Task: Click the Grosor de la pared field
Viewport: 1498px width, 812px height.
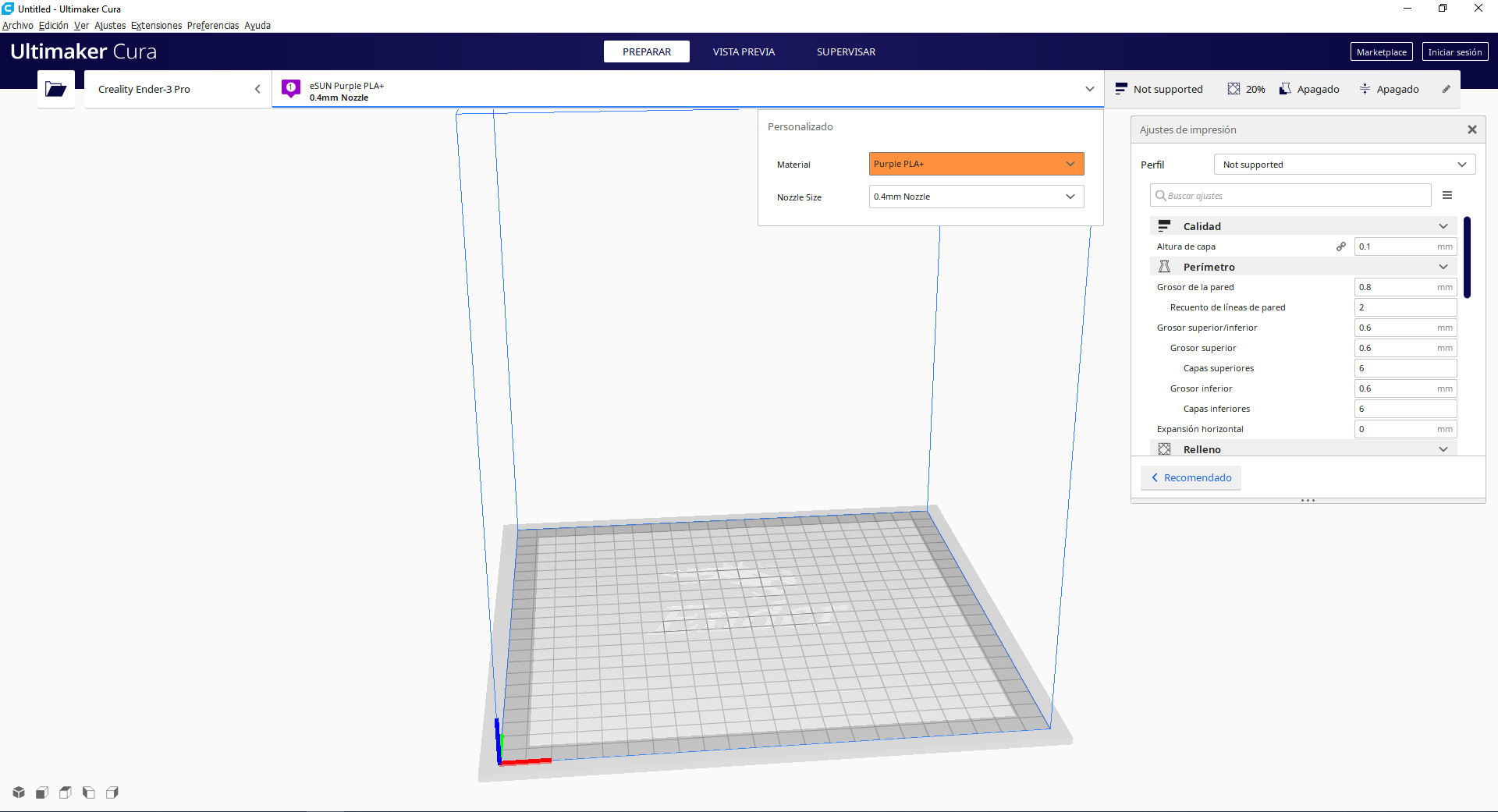Action: (x=1406, y=287)
